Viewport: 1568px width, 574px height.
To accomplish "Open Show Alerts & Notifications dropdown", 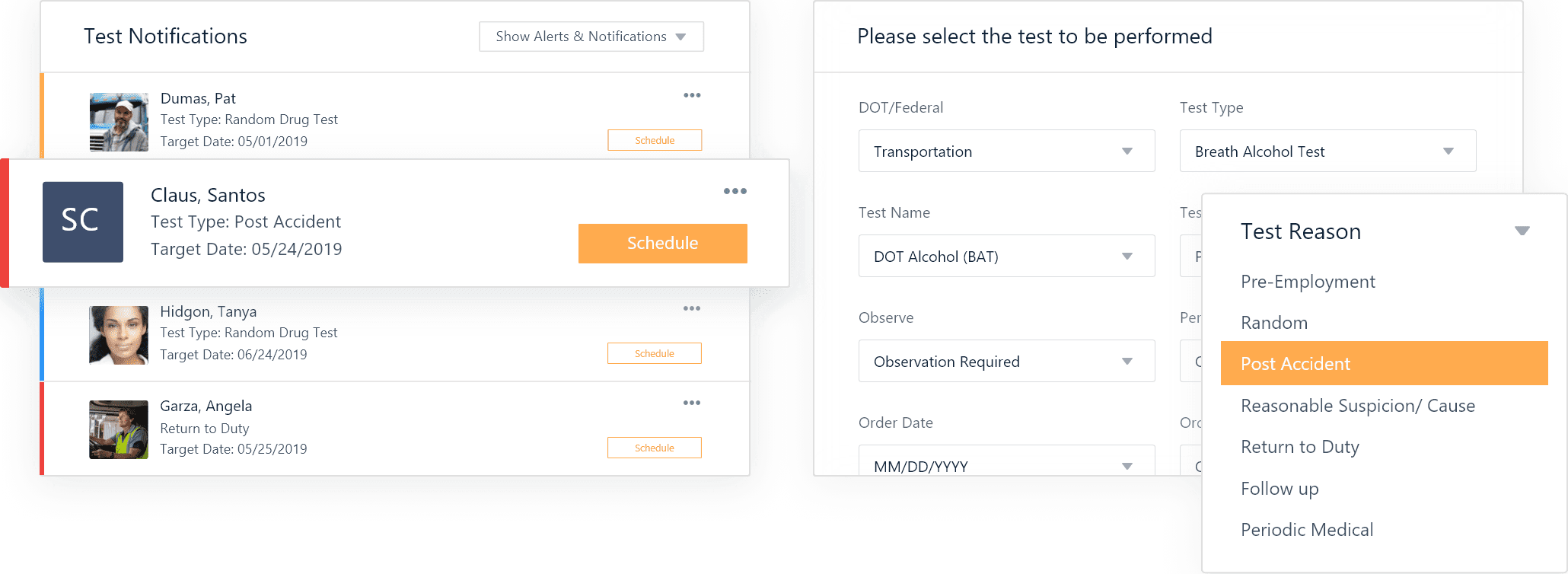I will [591, 37].
